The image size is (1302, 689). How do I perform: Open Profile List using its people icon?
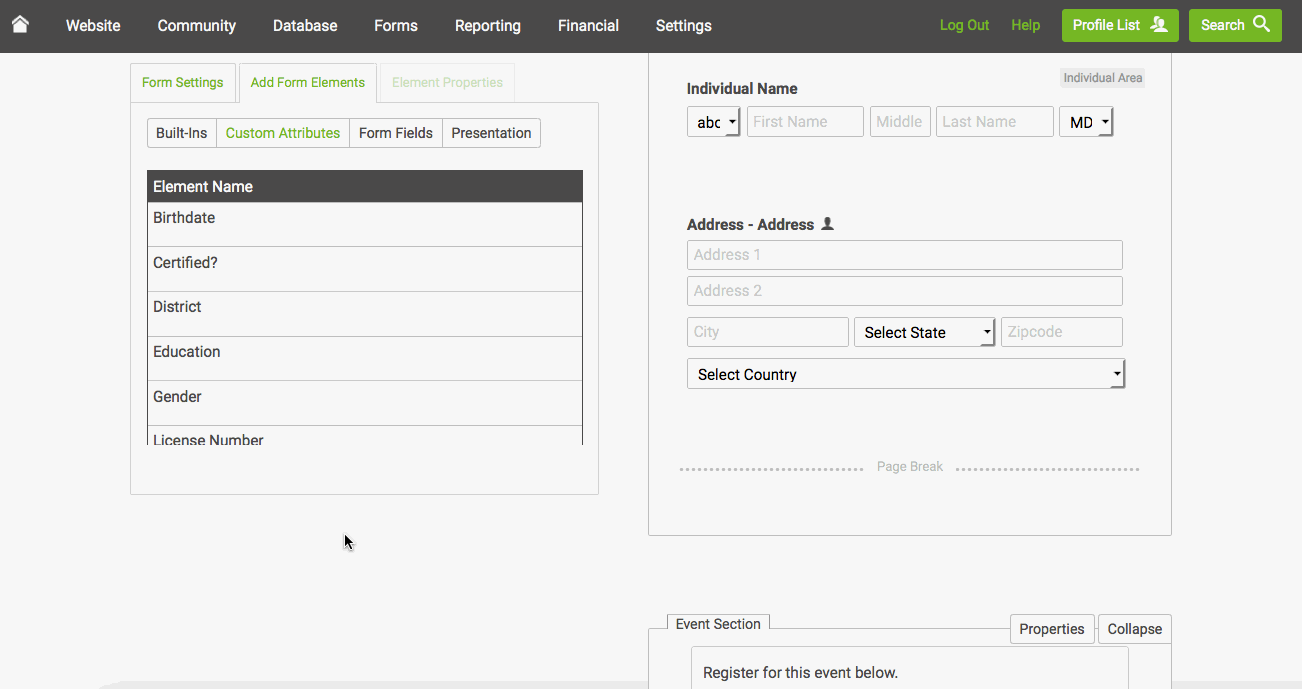click(x=1158, y=25)
